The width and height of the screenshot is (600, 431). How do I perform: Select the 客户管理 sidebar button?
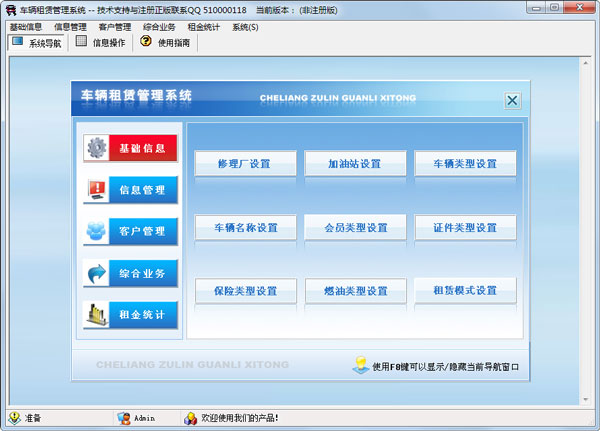pyautogui.click(x=130, y=231)
